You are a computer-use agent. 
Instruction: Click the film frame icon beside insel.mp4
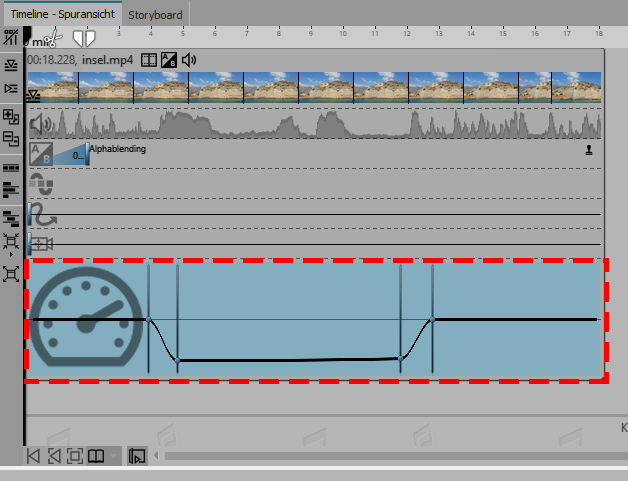click(149, 60)
